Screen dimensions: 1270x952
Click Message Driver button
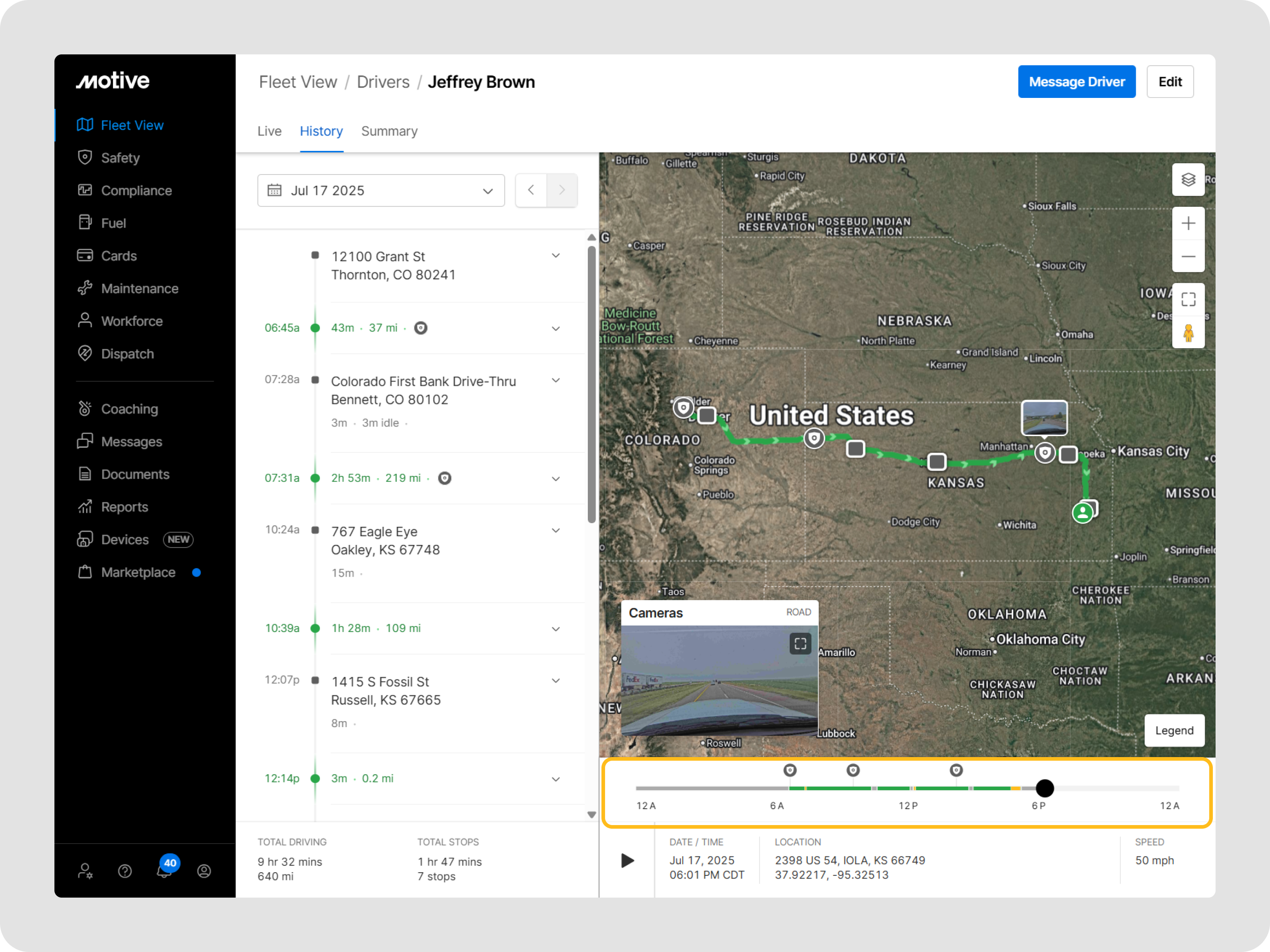click(x=1076, y=82)
